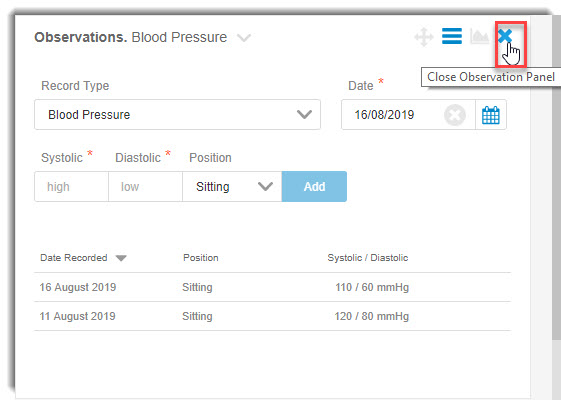Focus the Systolic high input field
This screenshot has height=400, width=561.
pyautogui.click(x=72, y=186)
